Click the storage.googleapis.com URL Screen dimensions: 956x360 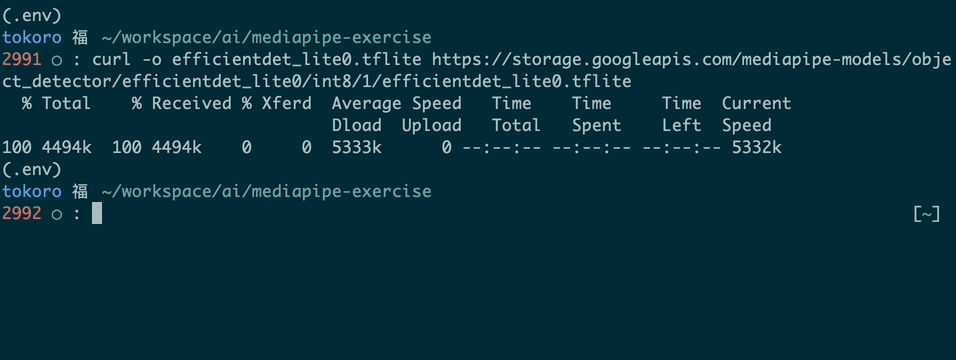coord(691,60)
